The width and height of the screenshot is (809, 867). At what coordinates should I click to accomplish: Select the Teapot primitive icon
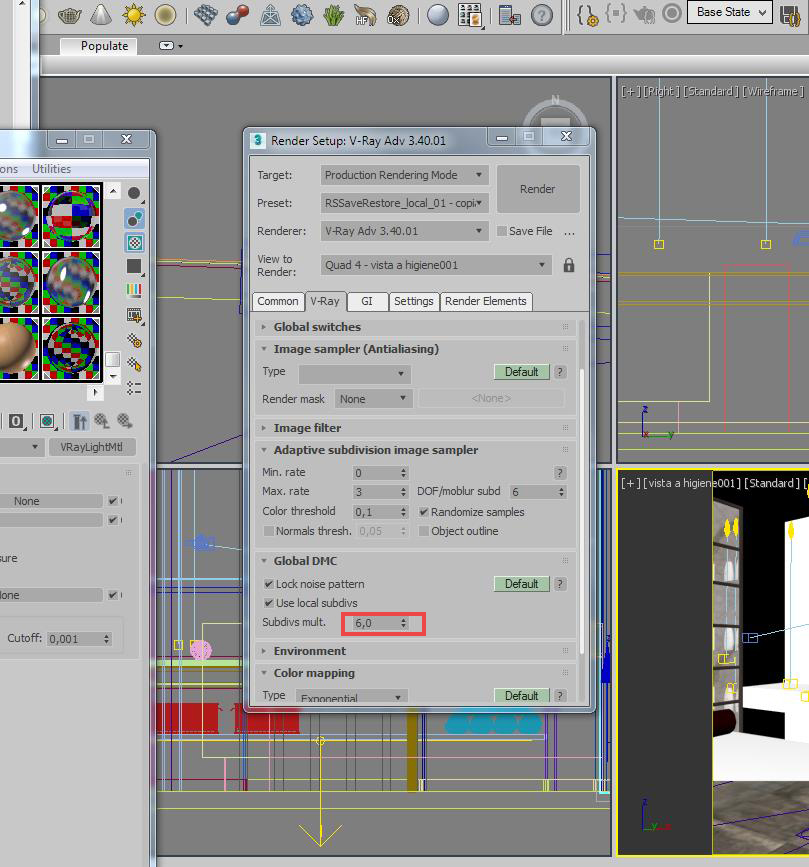pos(70,15)
